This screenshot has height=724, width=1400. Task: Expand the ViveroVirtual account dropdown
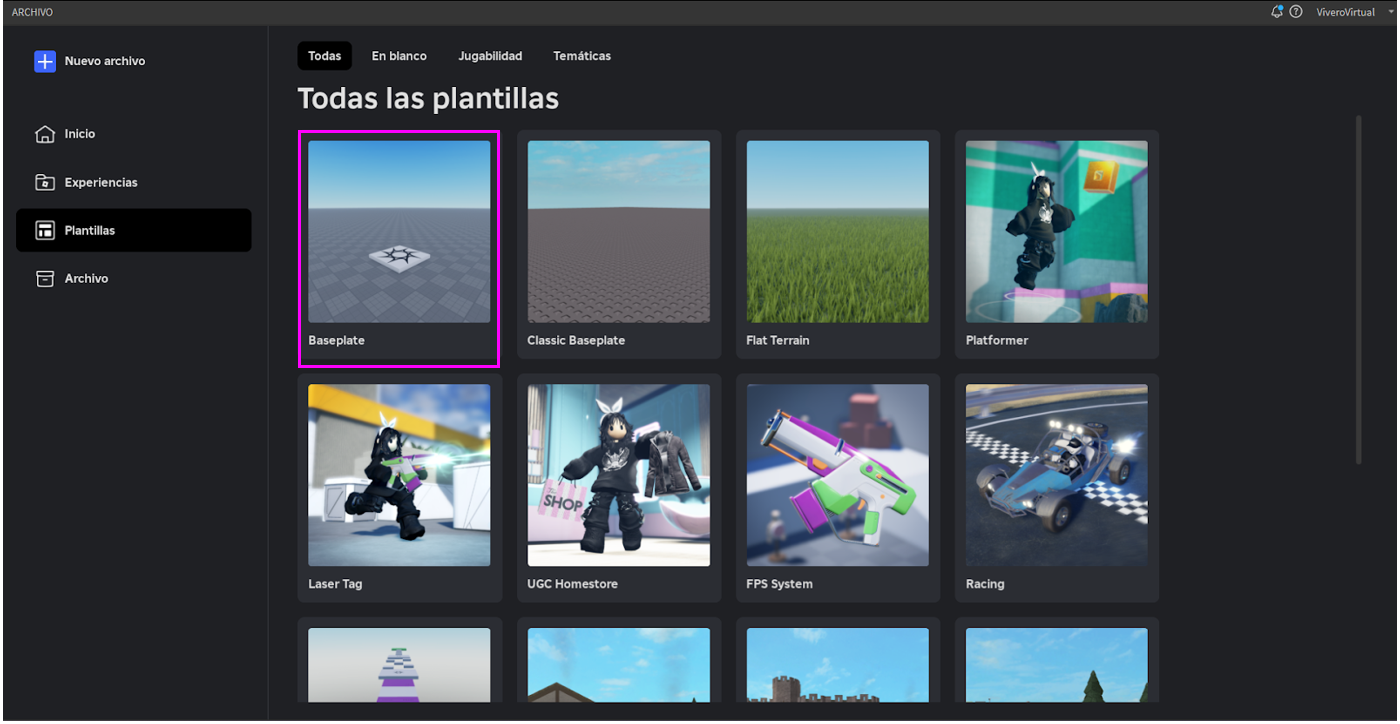[x=1391, y=12]
